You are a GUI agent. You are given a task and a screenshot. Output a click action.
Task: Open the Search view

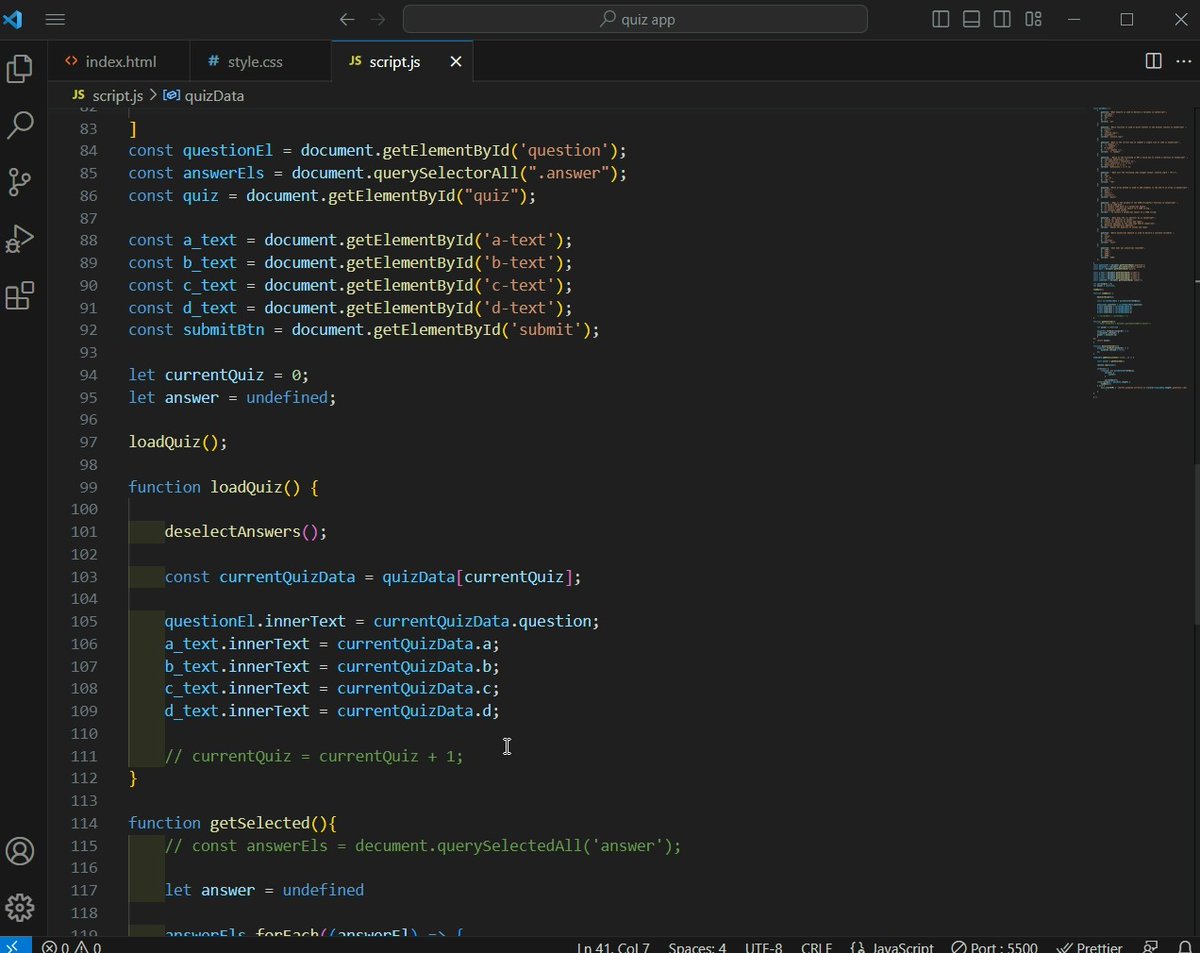[20, 125]
